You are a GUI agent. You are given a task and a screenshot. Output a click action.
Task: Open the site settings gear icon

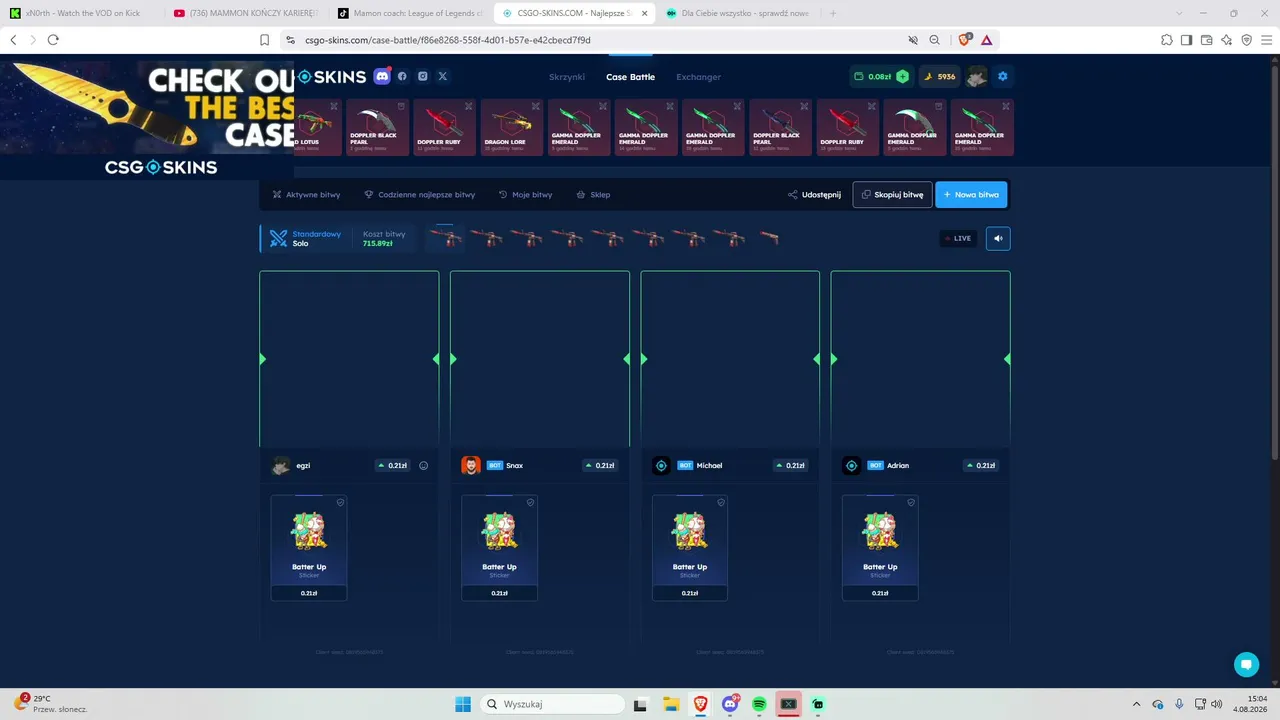[x=1003, y=76]
